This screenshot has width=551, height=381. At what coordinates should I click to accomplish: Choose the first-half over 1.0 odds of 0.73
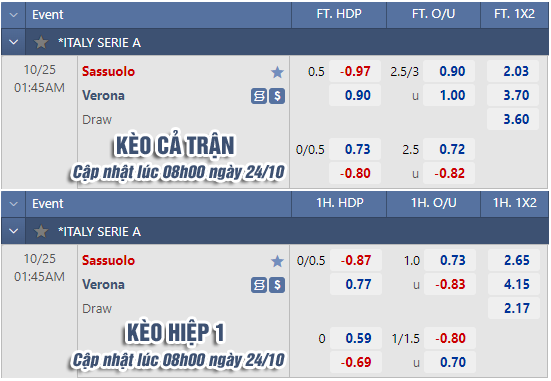point(450,260)
